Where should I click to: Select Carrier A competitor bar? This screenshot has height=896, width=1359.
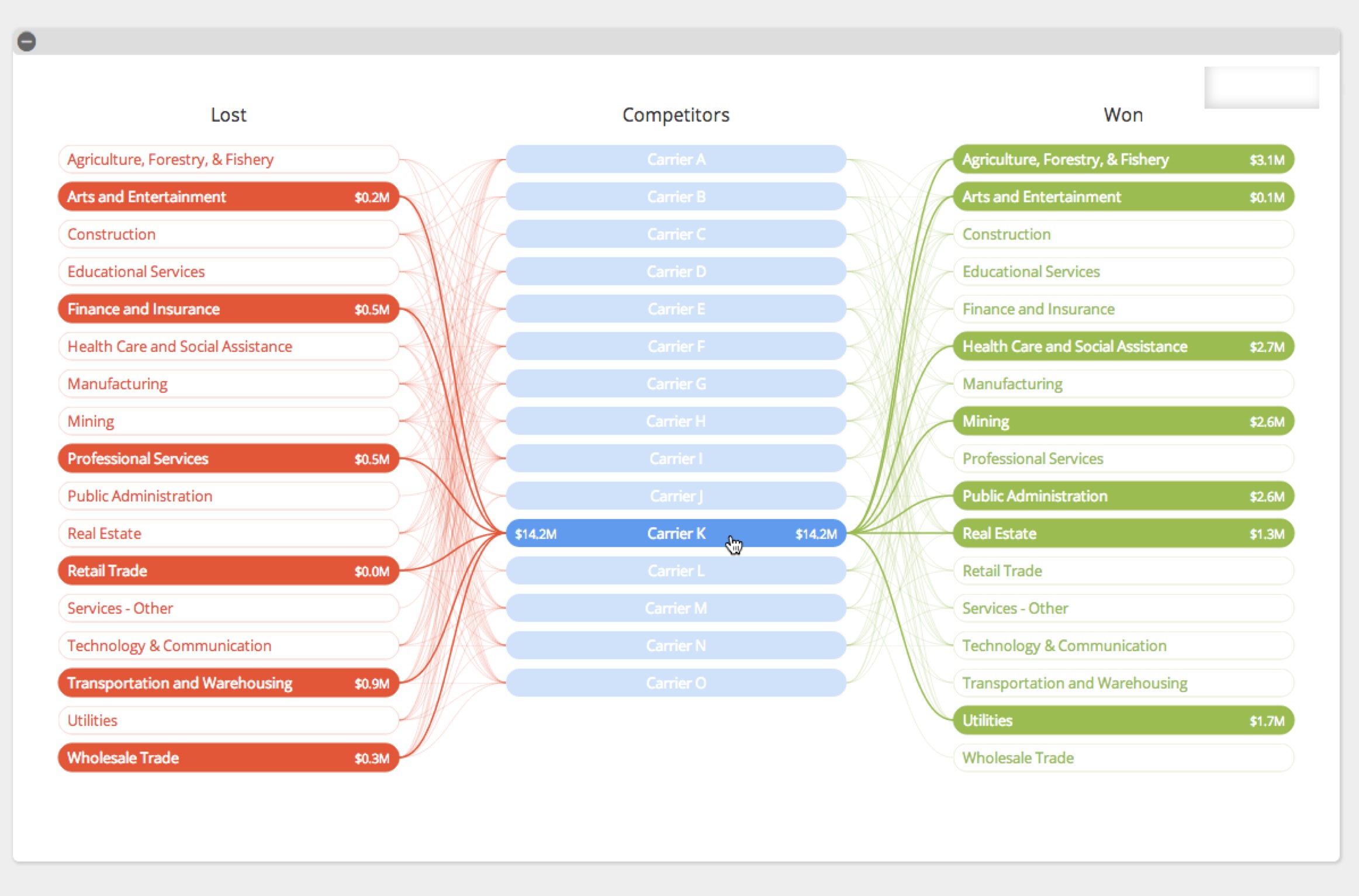click(675, 160)
